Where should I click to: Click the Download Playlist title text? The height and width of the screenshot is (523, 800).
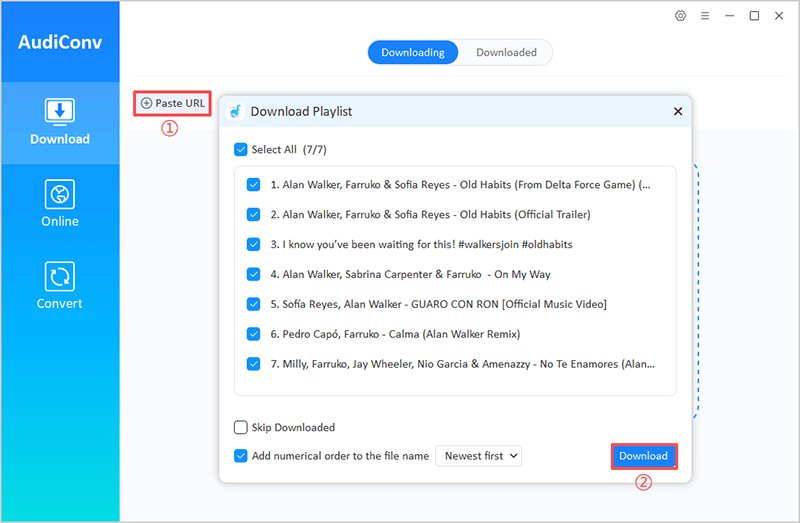tap(301, 111)
